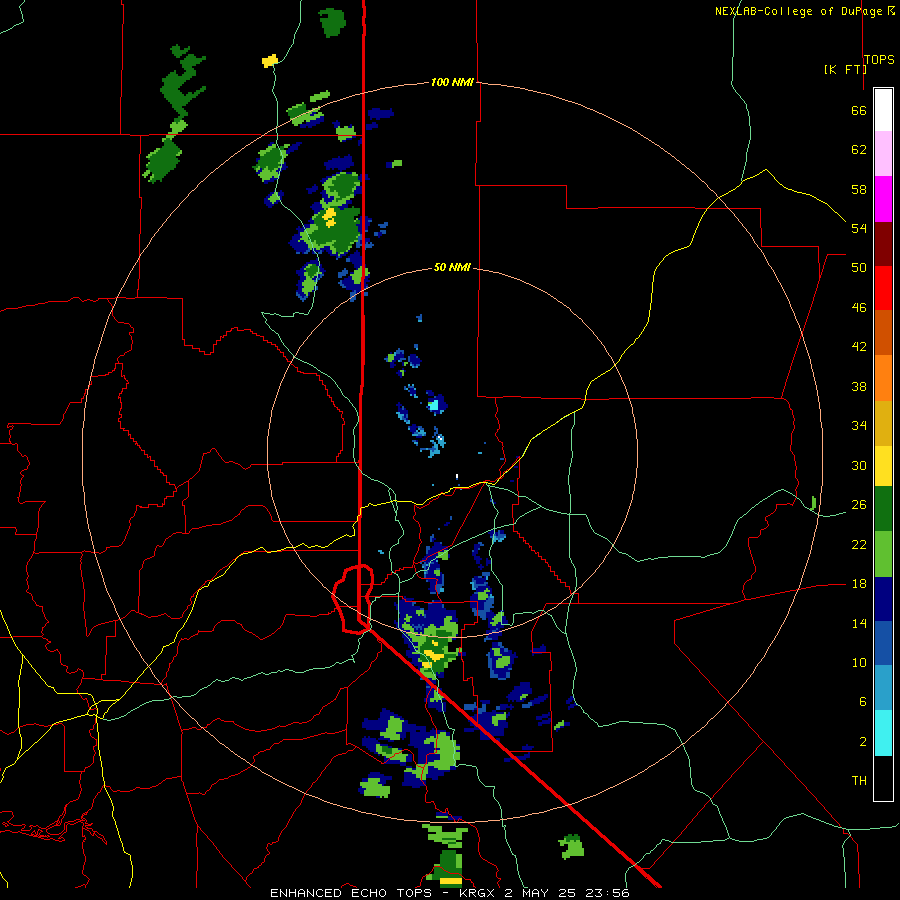Click the bright red legend swatch
The image size is (900, 900).
[x=883, y=288]
